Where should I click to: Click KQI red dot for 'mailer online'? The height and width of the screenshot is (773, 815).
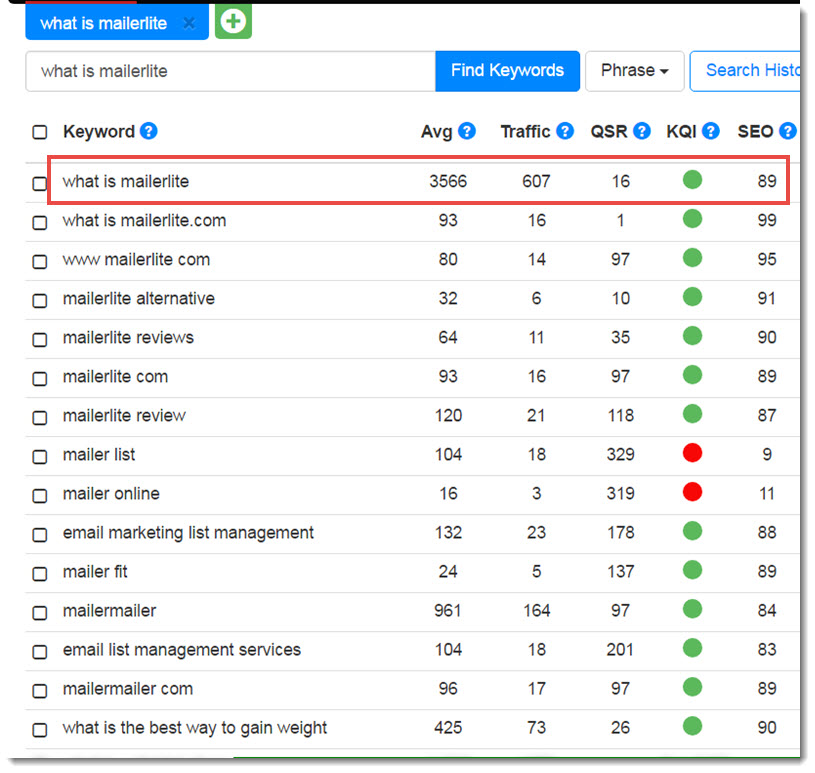coord(692,492)
